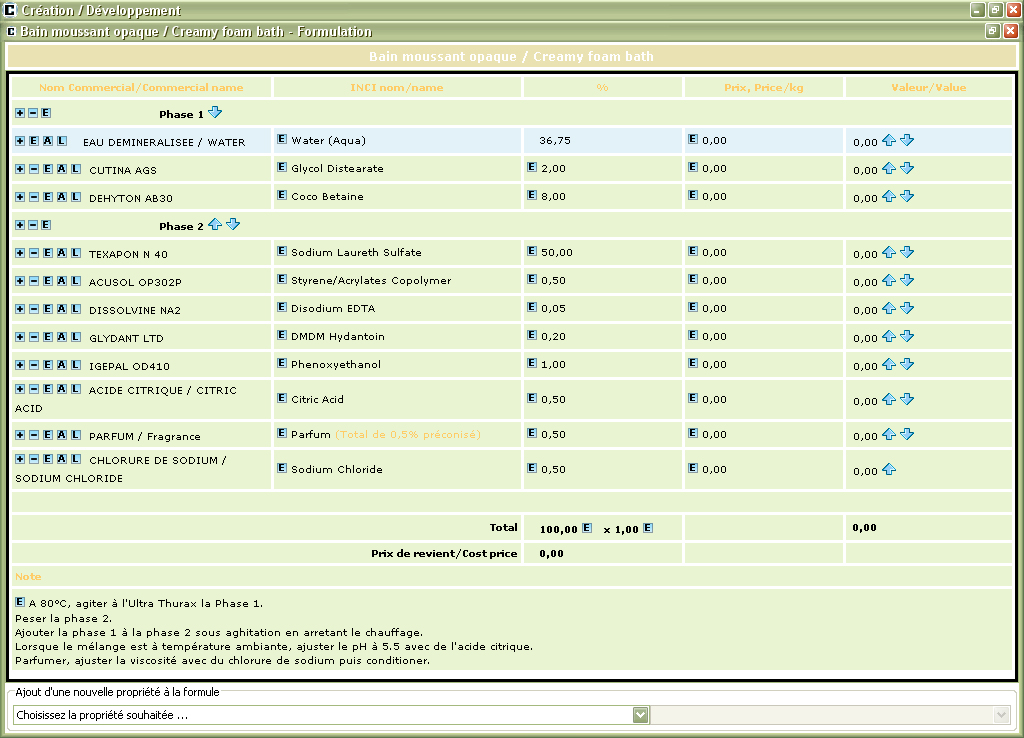The height and width of the screenshot is (738, 1024).
Task: Click the 'Bain moussant opaque / Creamy foam bath' banner title
Action: [x=511, y=57]
